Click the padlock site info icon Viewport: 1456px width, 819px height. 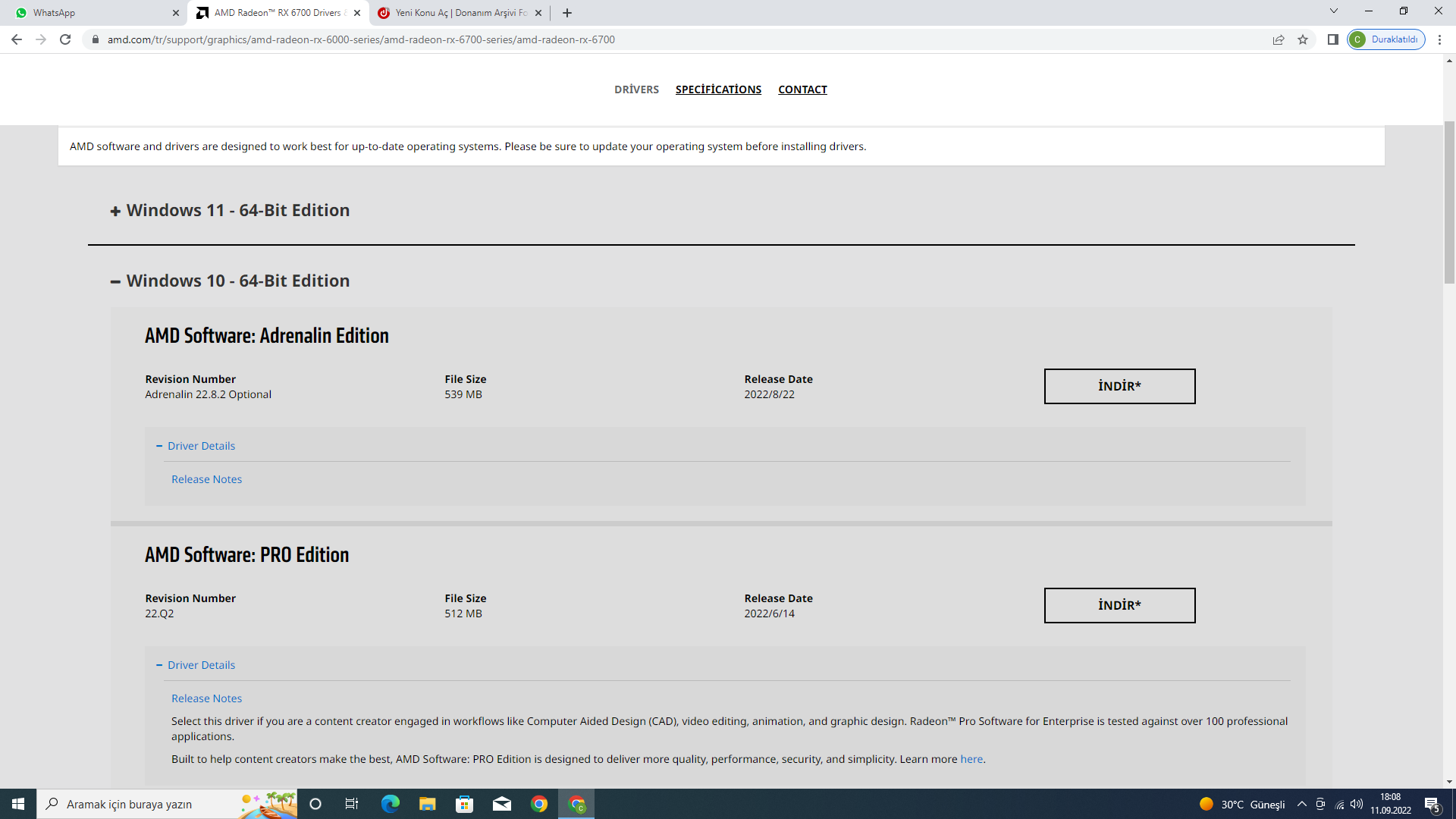click(x=96, y=39)
